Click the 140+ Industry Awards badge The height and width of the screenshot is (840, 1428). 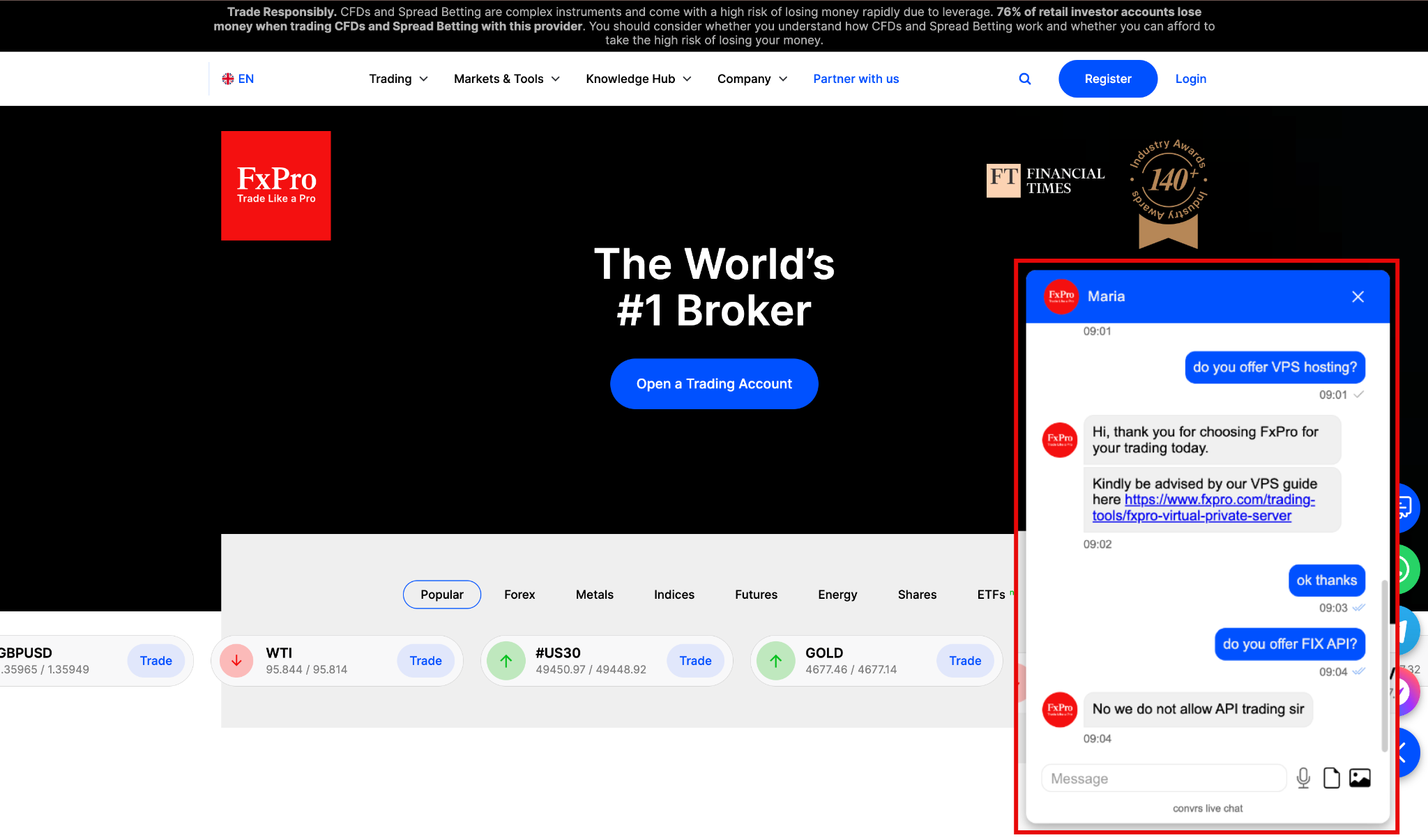[1169, 193]
